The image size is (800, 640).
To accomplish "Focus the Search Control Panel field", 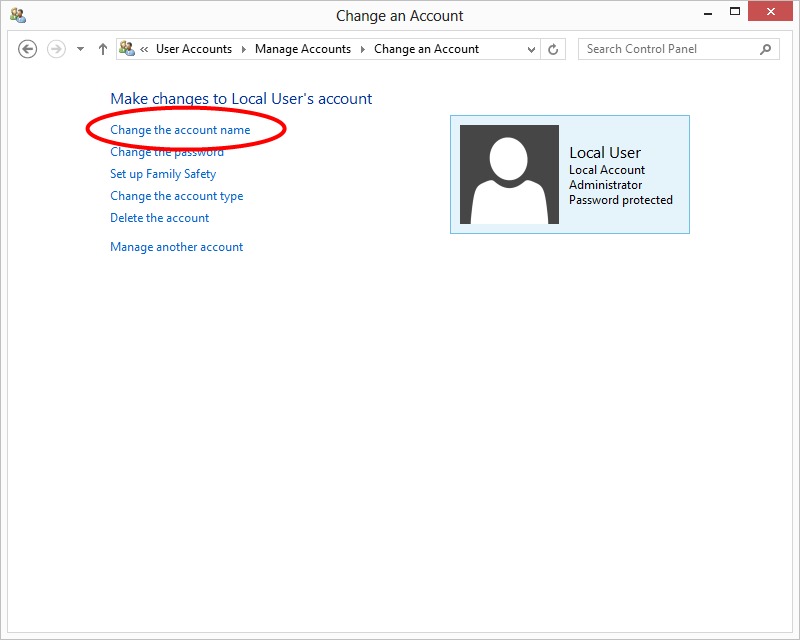I will point(667,49).
